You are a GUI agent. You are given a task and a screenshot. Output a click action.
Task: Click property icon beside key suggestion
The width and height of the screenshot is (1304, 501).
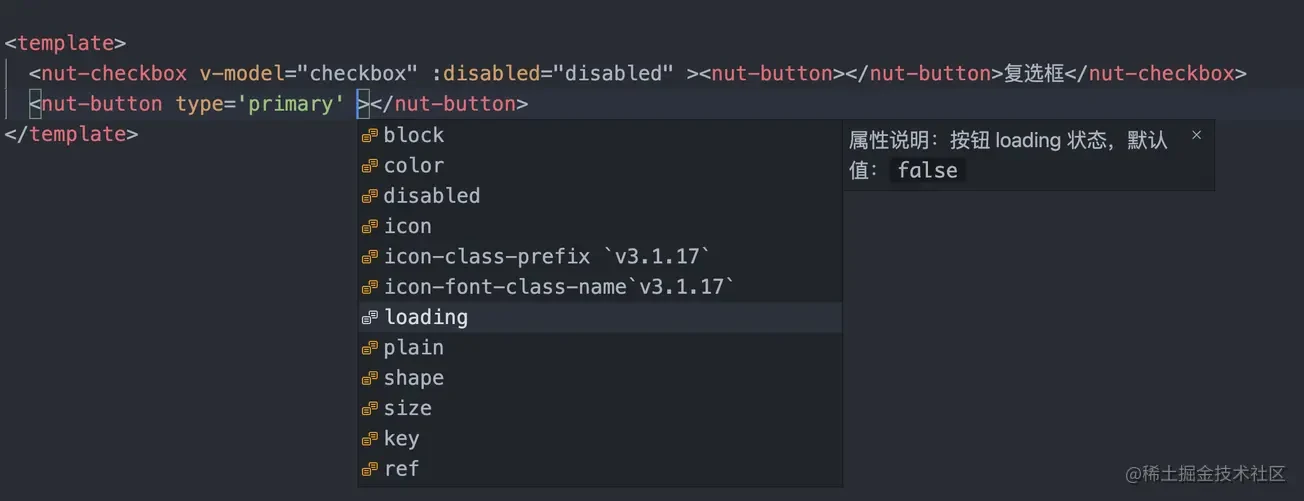pyautogui.click(x=370, y=439)
